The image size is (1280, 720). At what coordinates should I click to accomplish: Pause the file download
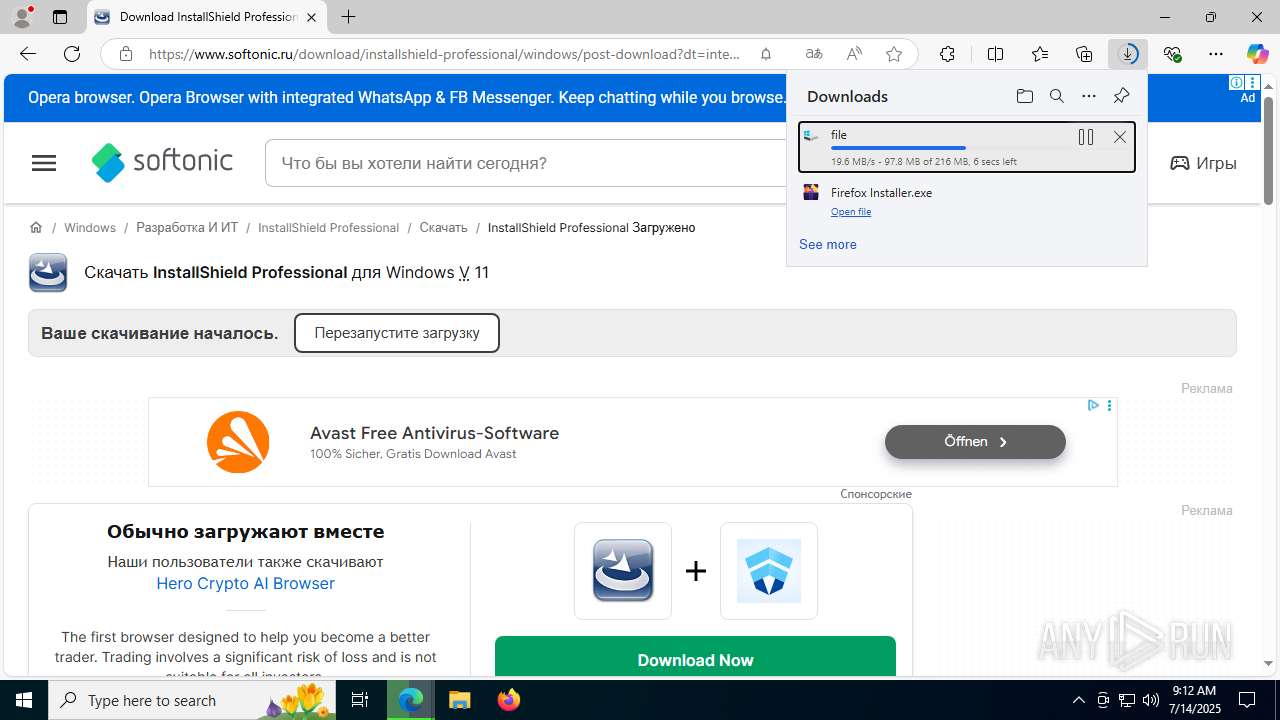[x=1086, y=137]
